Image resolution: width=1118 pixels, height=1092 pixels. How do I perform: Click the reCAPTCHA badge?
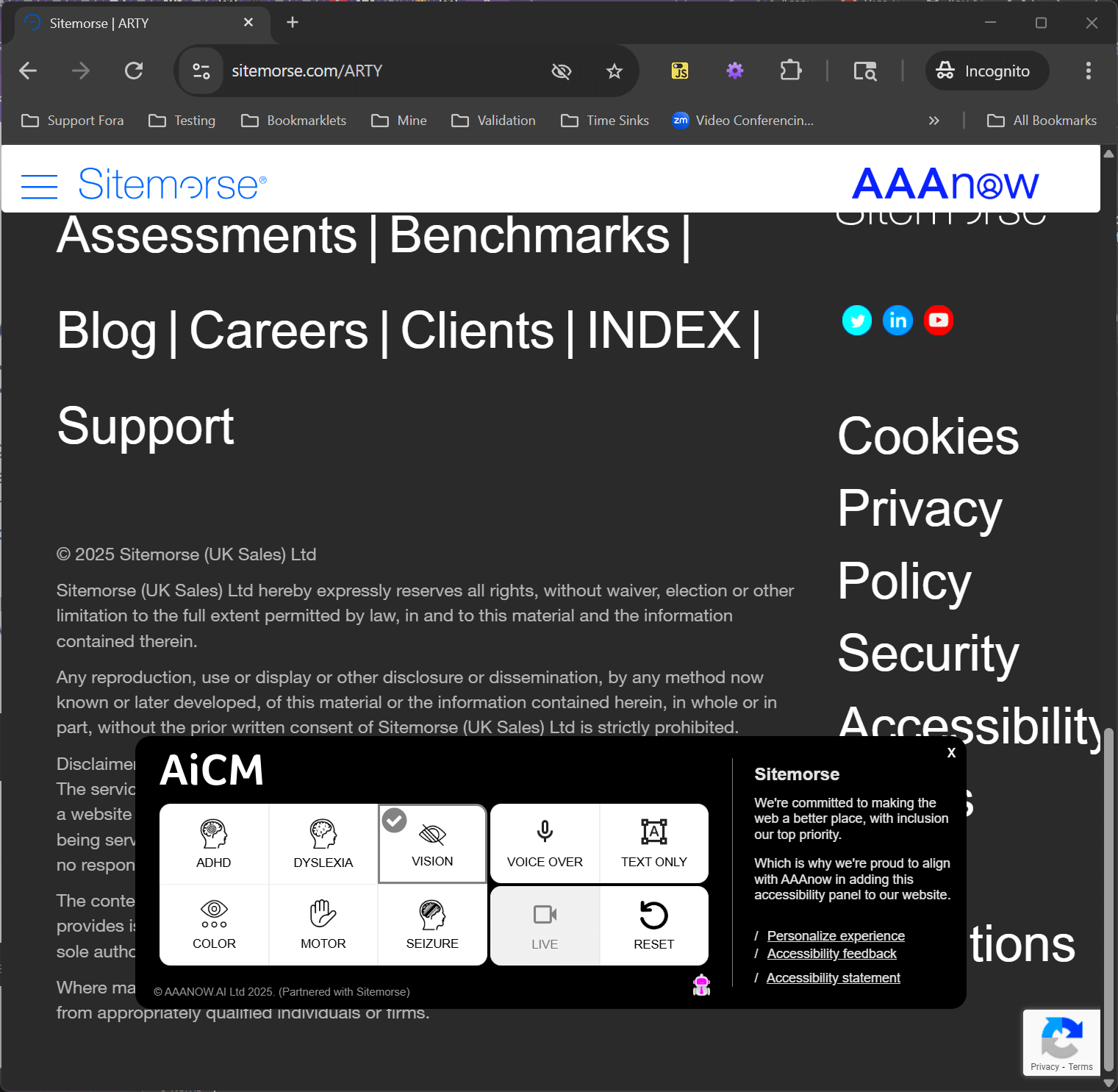(1062, 1043)
